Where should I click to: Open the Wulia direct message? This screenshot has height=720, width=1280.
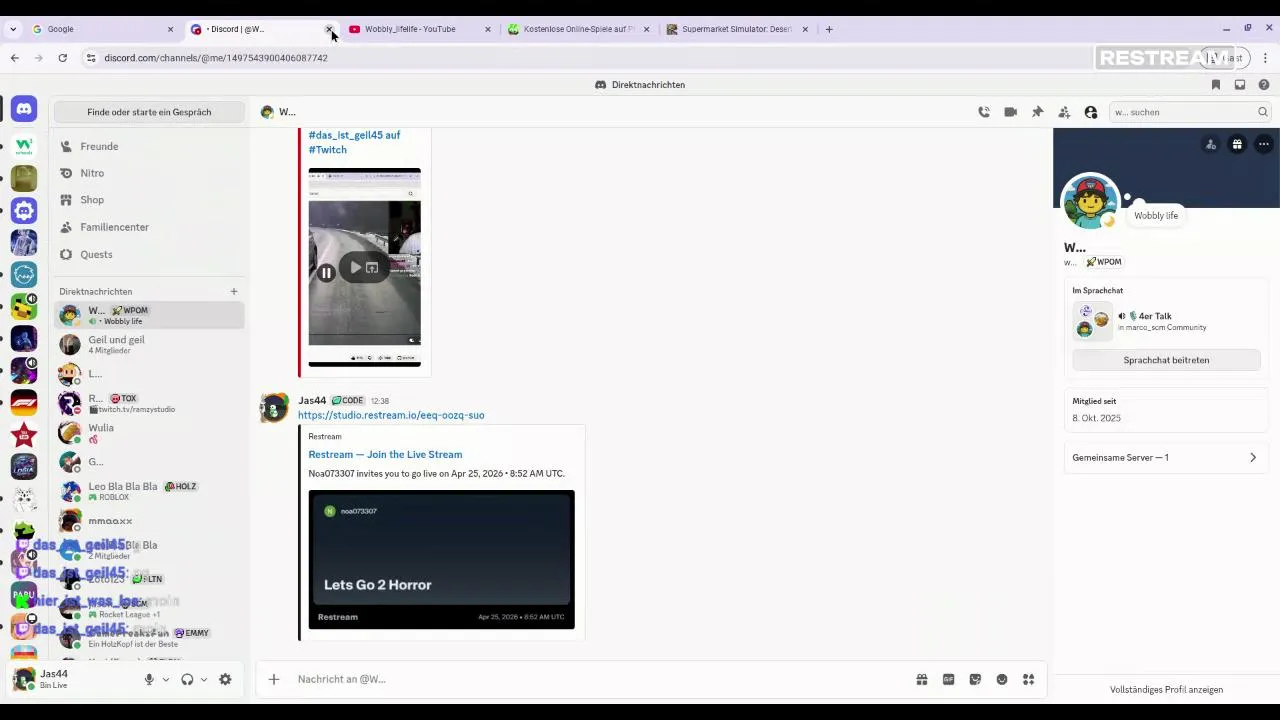click(x=149, y=433)
